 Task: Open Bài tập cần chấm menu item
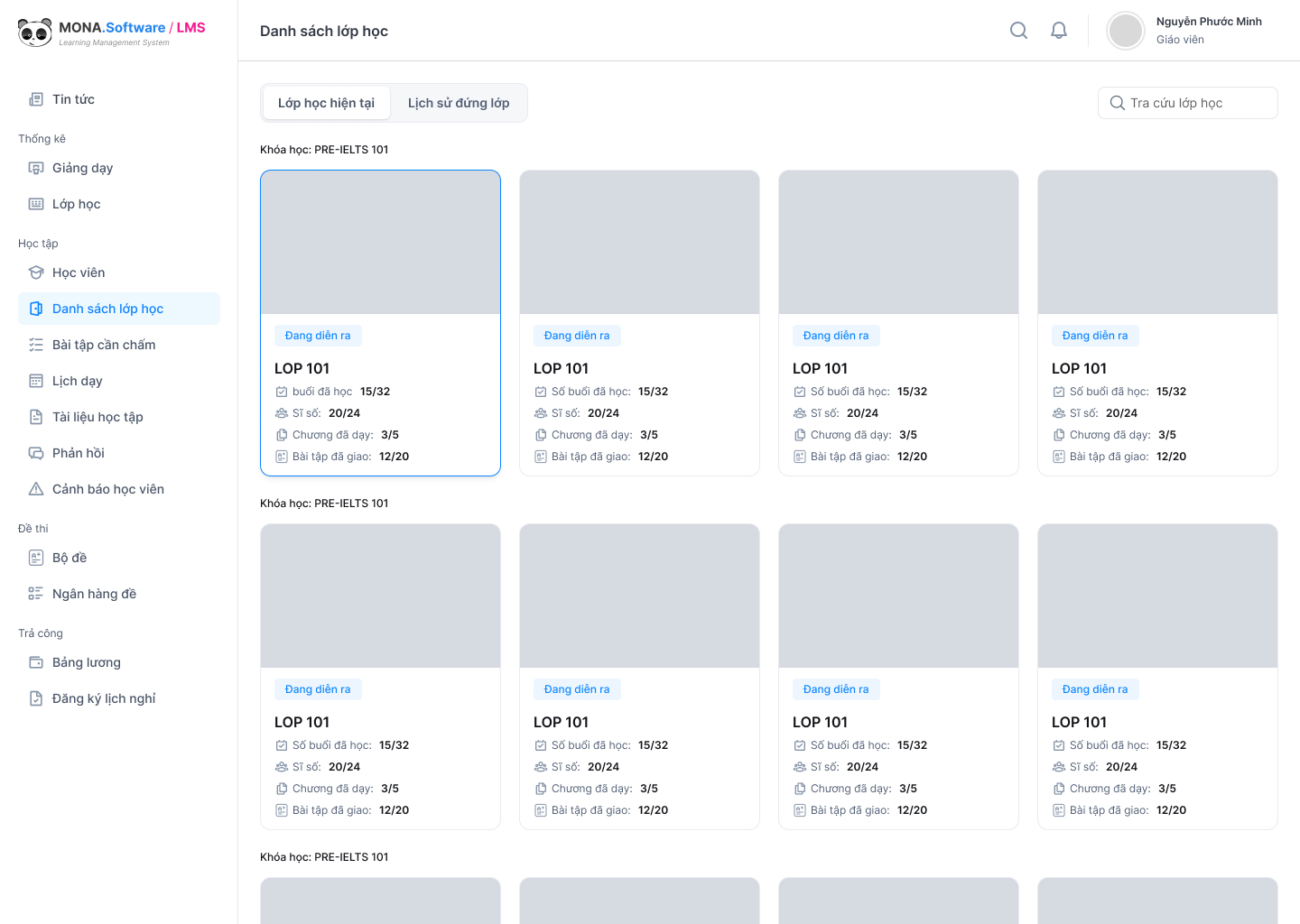tap(104, 345)
